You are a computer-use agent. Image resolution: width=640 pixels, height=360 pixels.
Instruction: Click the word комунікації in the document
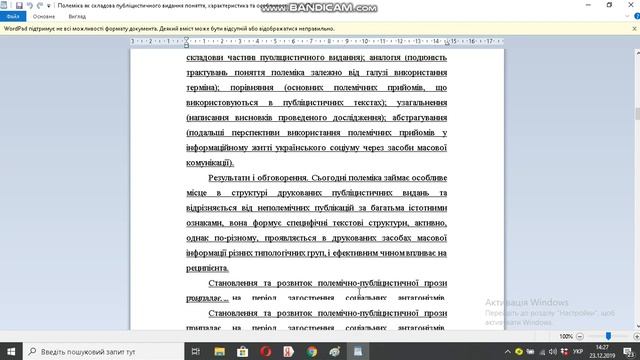point(209,163)
